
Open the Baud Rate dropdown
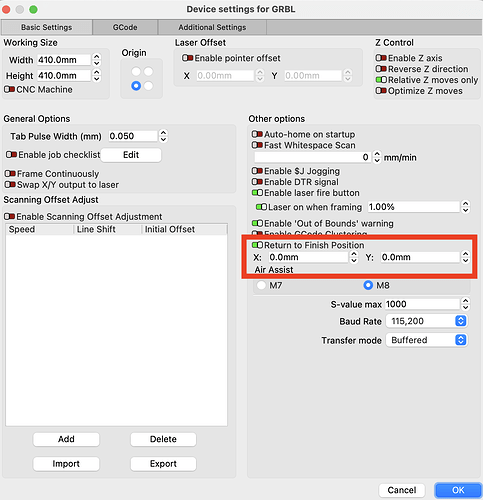point(427,321)
